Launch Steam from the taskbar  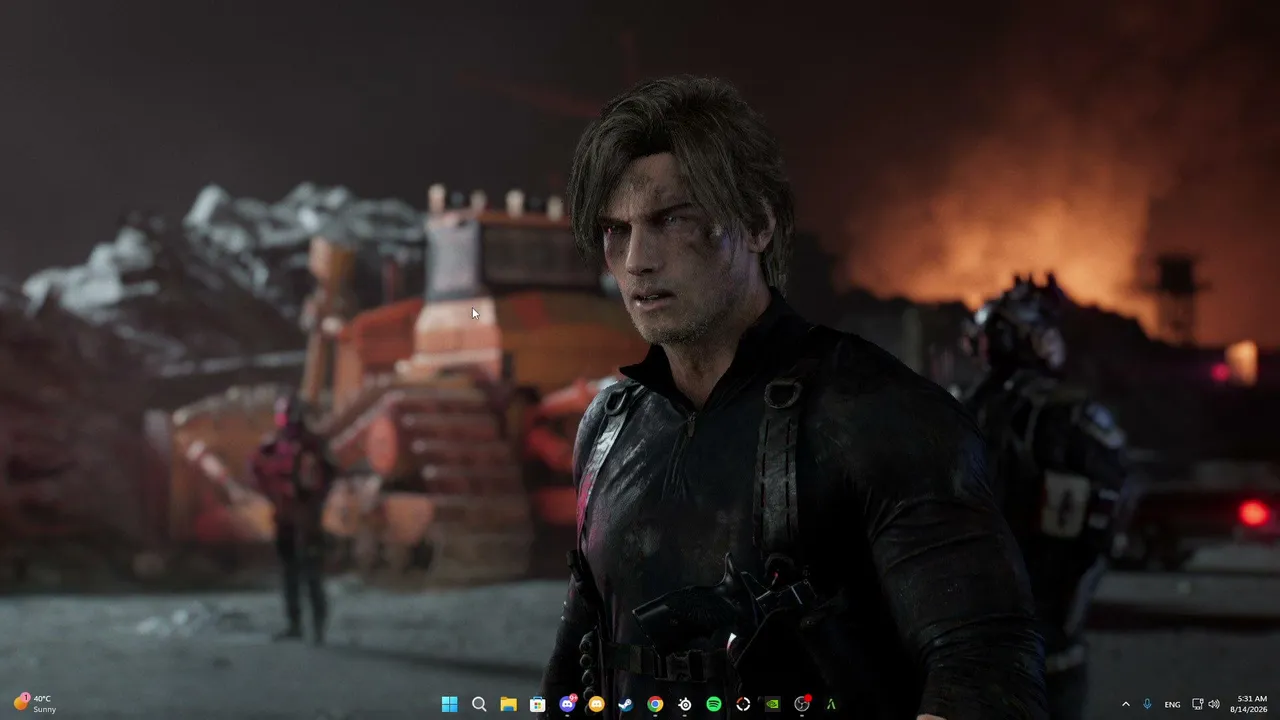(626, 704)
